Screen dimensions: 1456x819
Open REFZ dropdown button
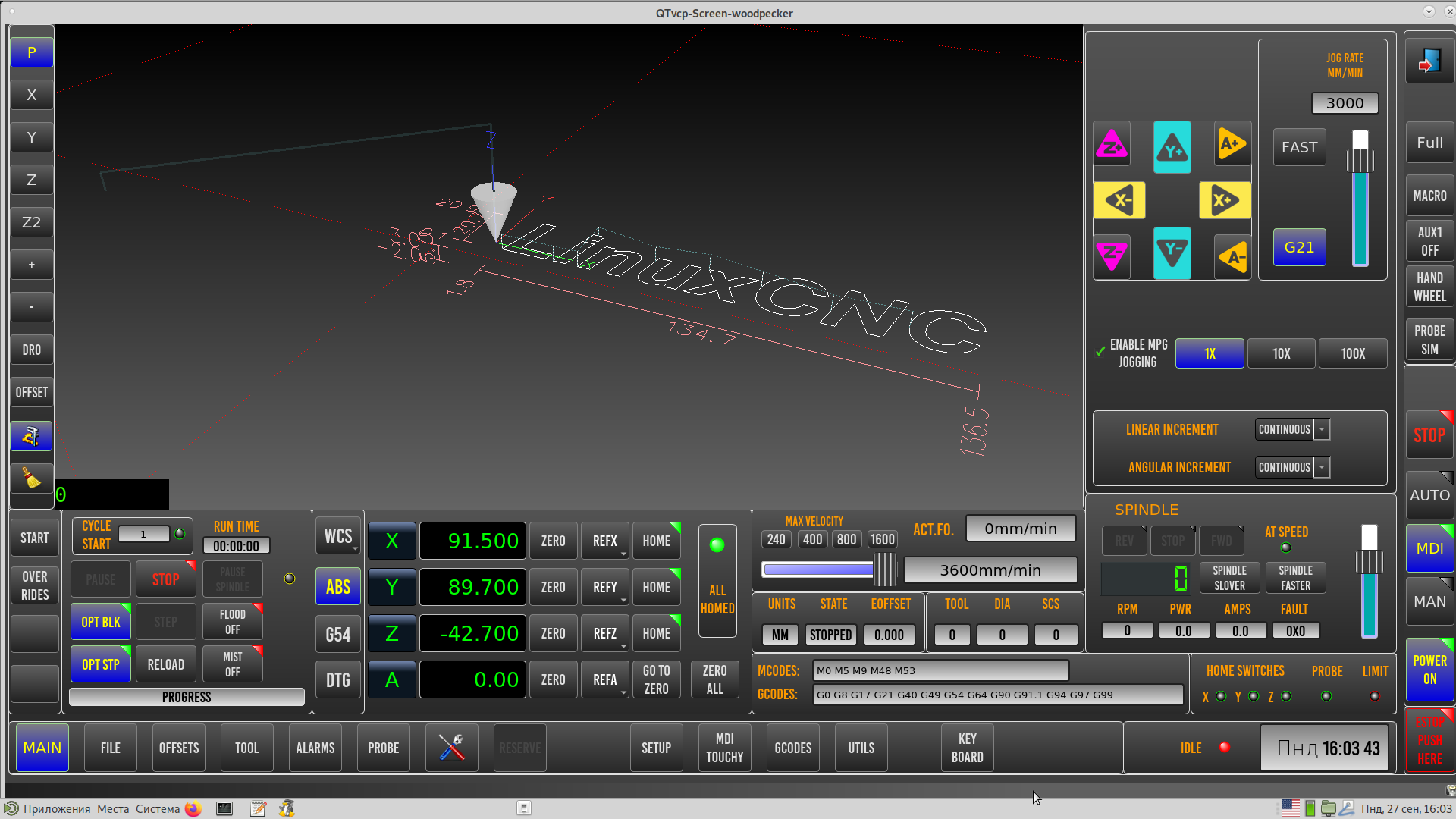[x=605, y=634]
